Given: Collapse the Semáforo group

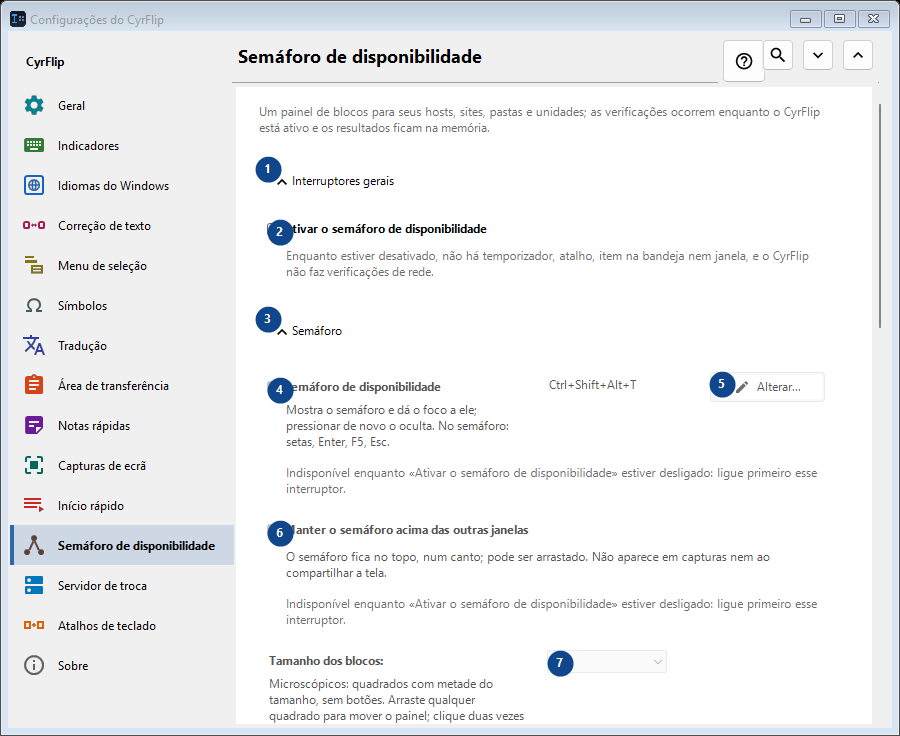Looking at the screenshot, I should pyautogui.click(x=282, y=331).
